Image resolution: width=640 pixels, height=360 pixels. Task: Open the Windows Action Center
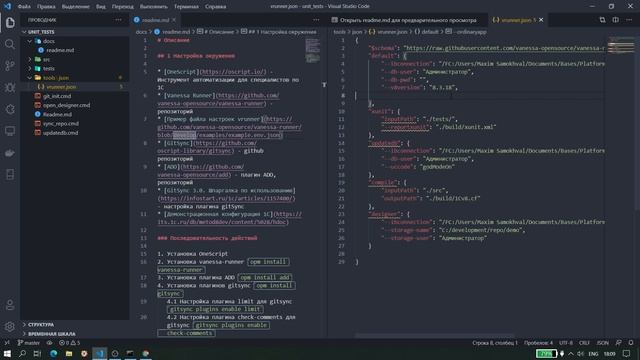[x=627, y=353]
